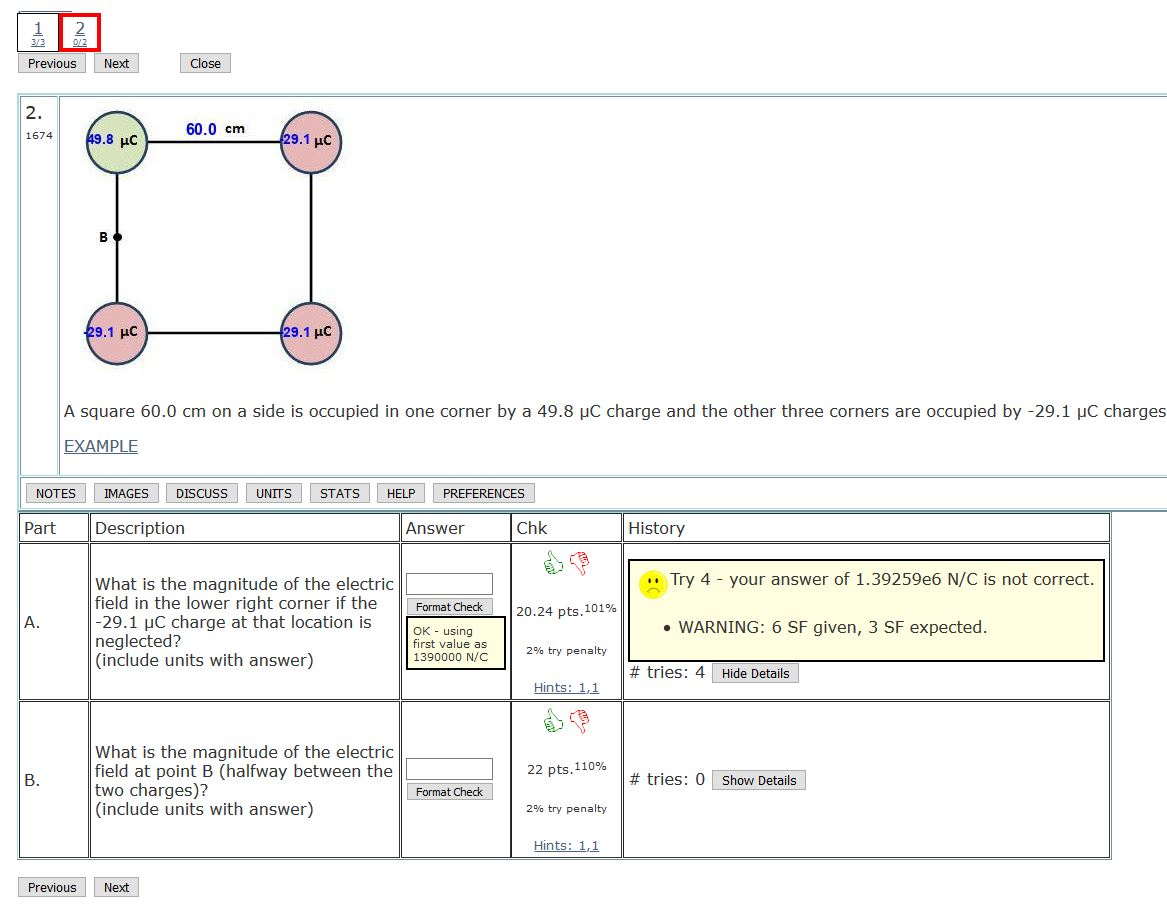Click the '# tries: 4' text
The image size is (1167, 917).
pos(667,673)
